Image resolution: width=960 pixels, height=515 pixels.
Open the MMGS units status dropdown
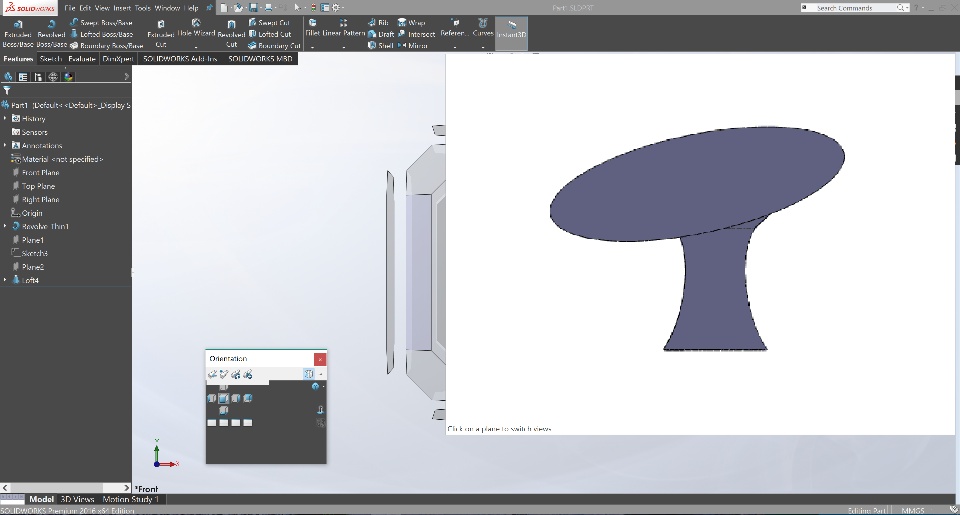913,510
